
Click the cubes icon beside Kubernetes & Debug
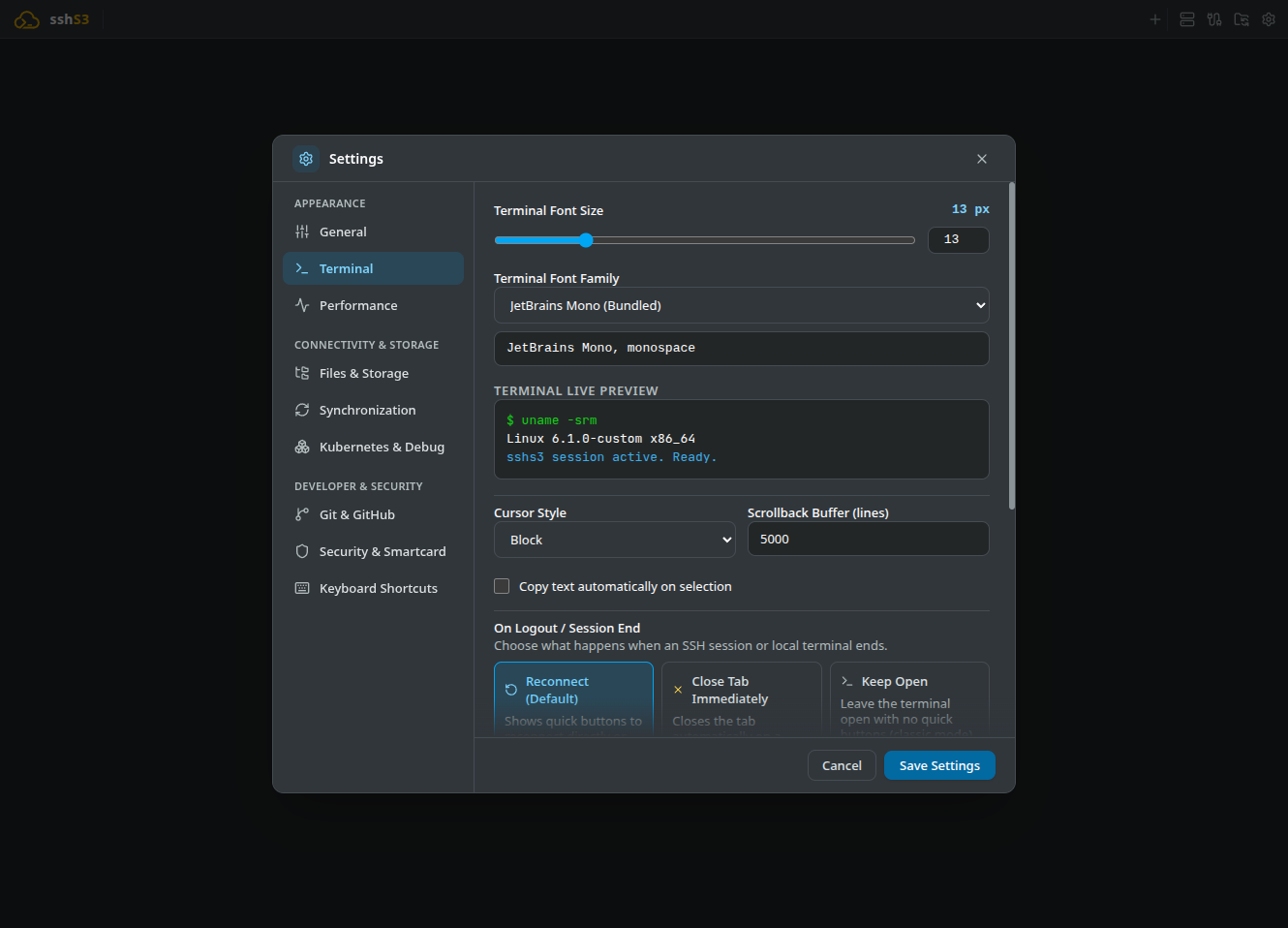click(302, 447)
